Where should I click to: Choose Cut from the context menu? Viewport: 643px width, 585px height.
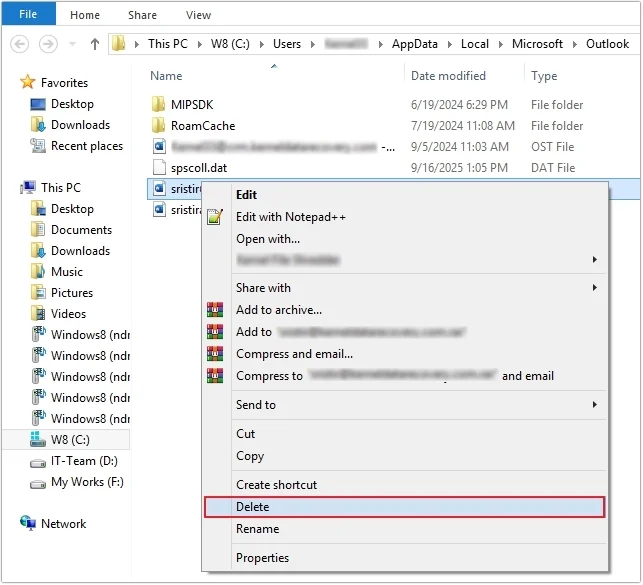click(x=246, y=434)
